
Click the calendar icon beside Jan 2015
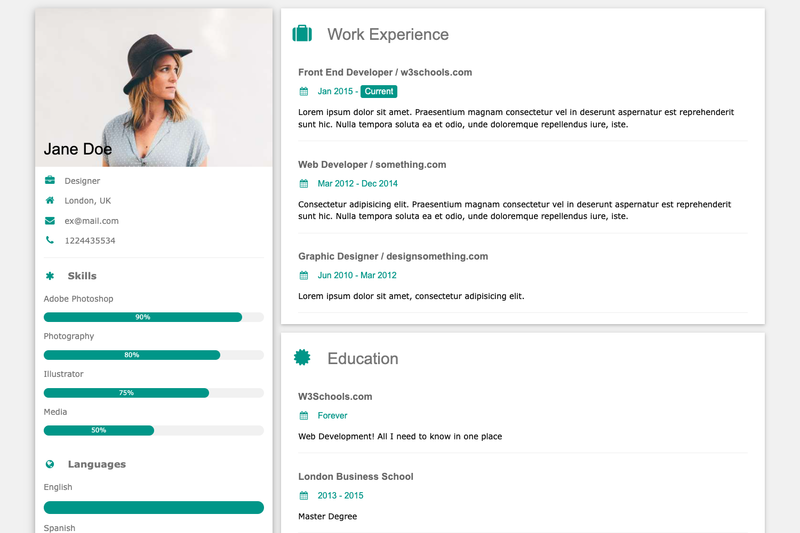[x=304, y=91]
